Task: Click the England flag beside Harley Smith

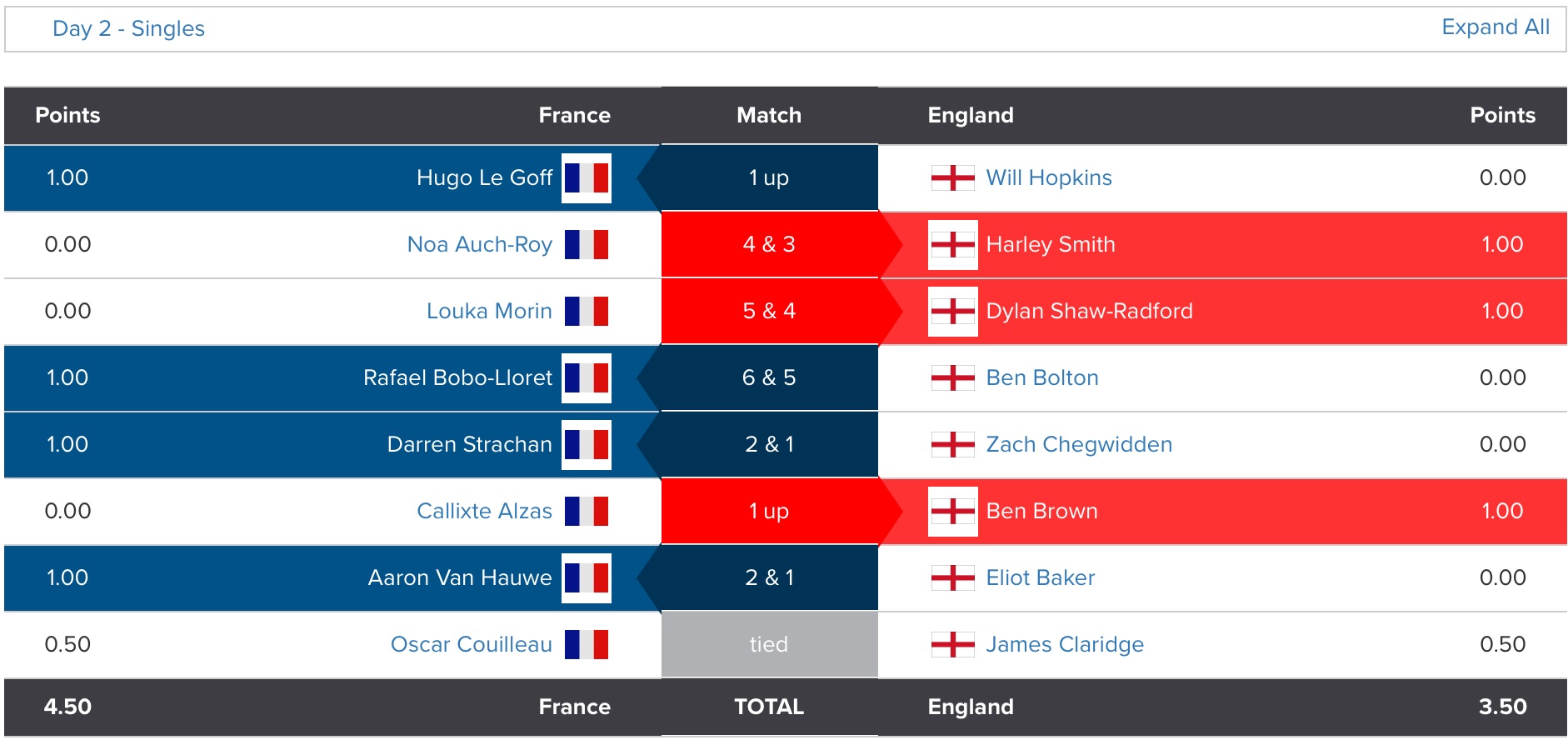Action: coord(952,245)
